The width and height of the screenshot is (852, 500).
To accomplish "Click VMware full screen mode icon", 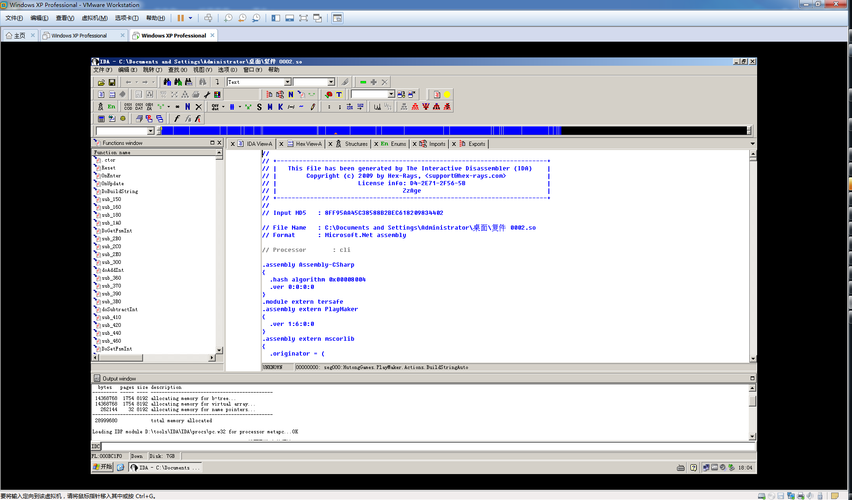I will (304, 18).
